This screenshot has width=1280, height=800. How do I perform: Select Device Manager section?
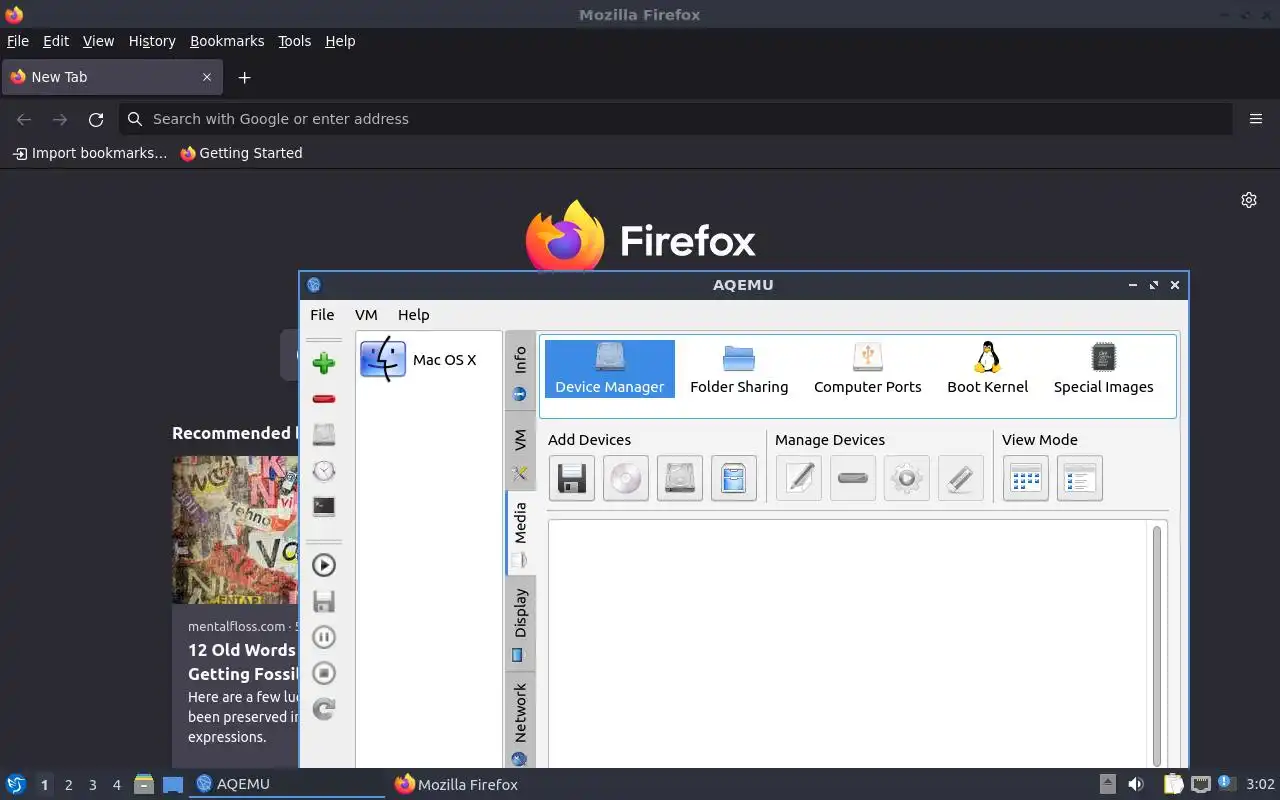point(610,369)
